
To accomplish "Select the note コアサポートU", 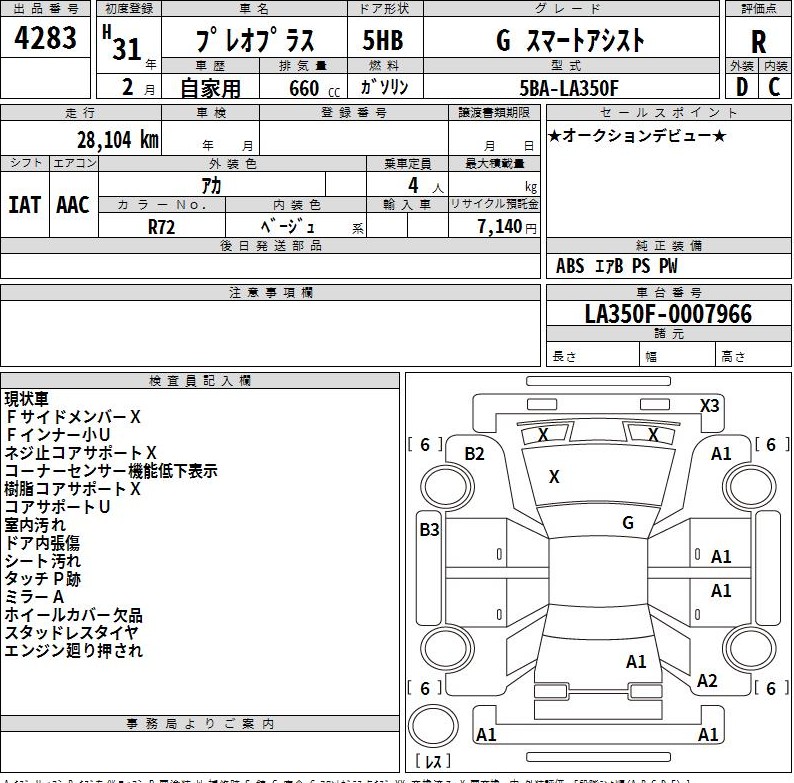I will pyautogui.click(x=57, y=507).
